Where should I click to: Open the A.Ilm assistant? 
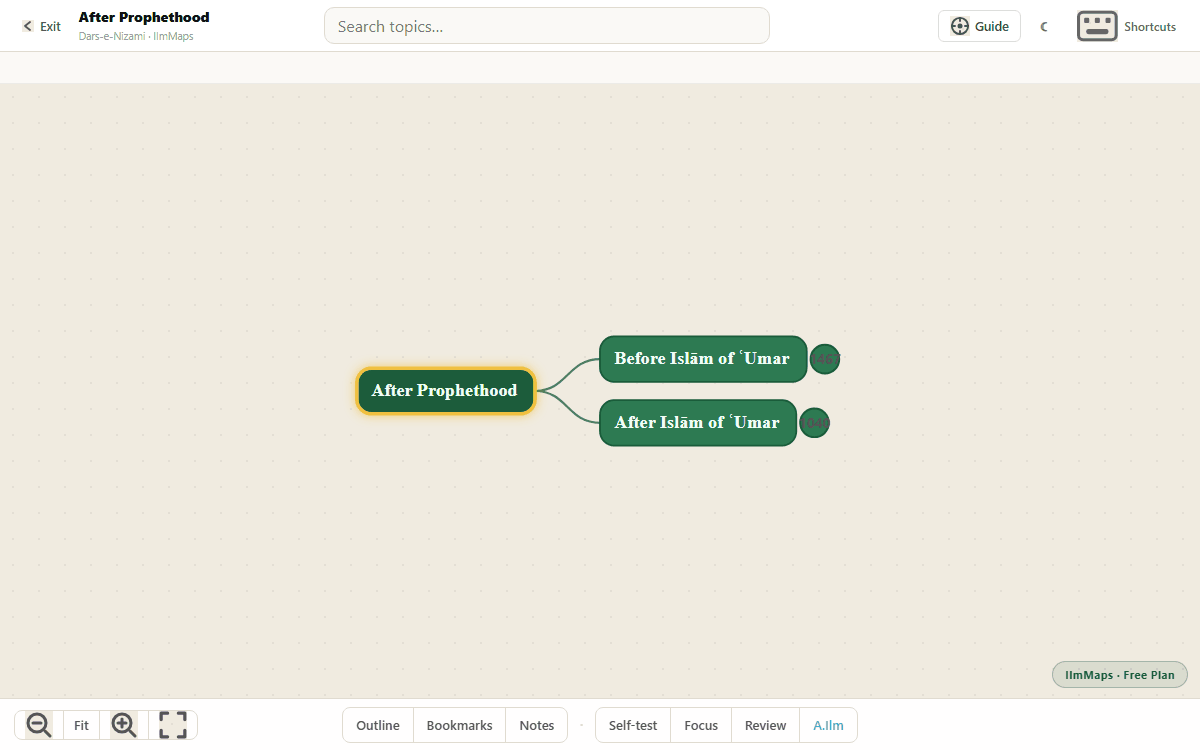[828, 725]
